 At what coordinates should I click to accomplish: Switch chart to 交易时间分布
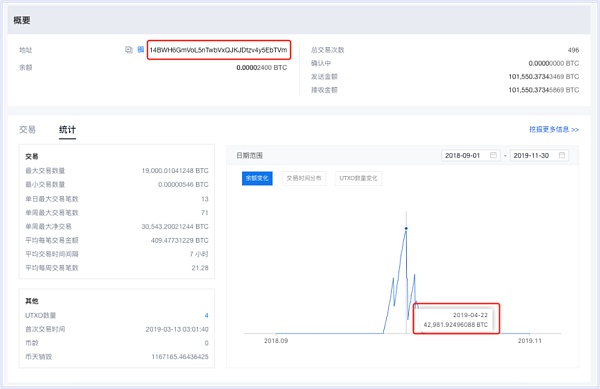tap(304, 178)
